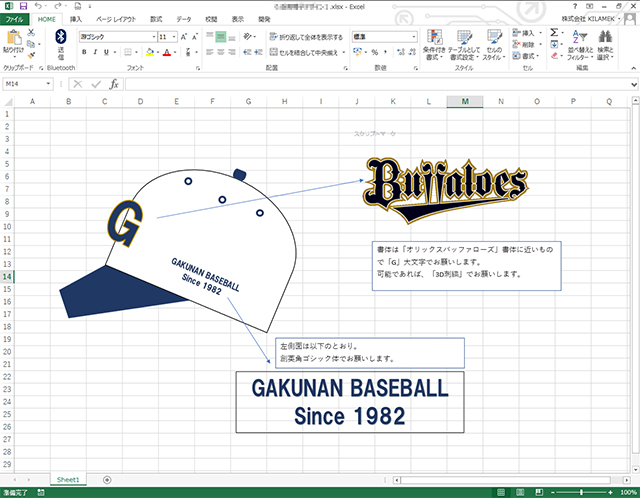Viewport: 640px width, 498px height.
Task: Click Format cells (書式) button
Action: coord(527,56)
